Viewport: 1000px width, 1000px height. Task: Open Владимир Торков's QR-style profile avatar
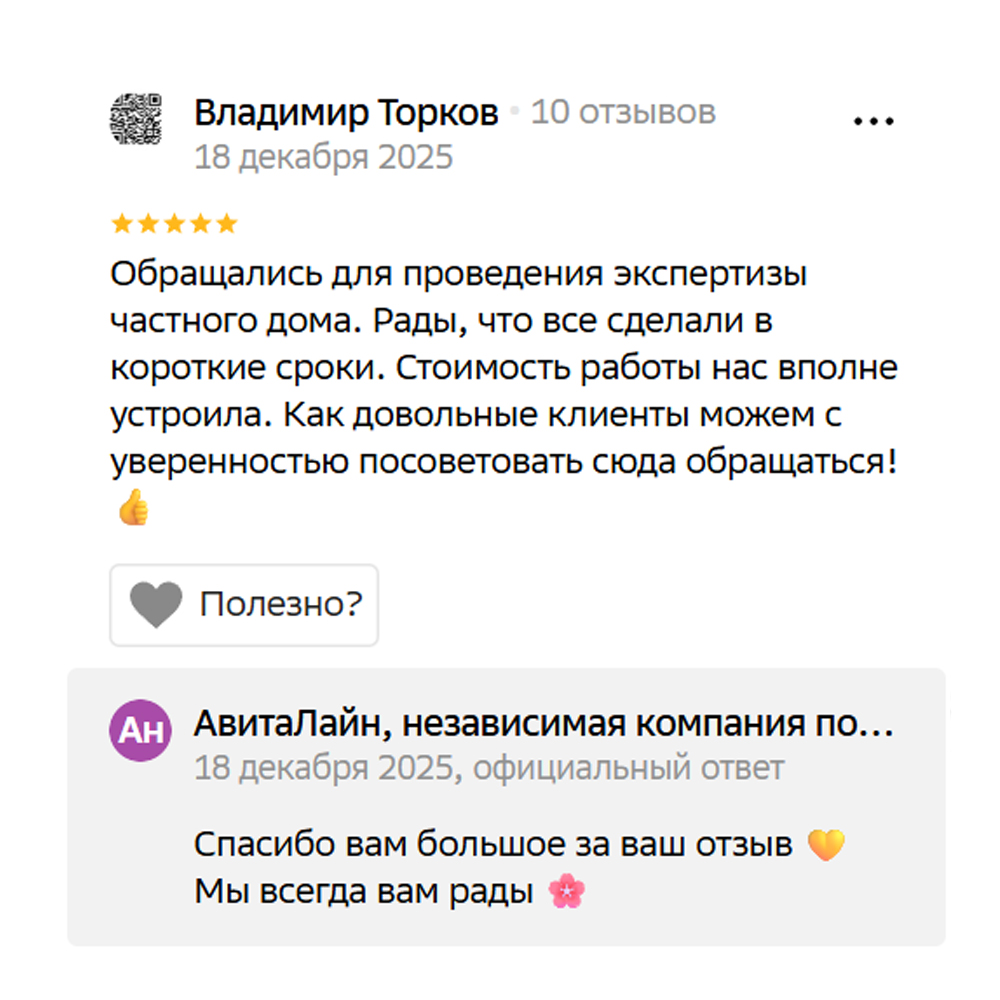(135, 119)
